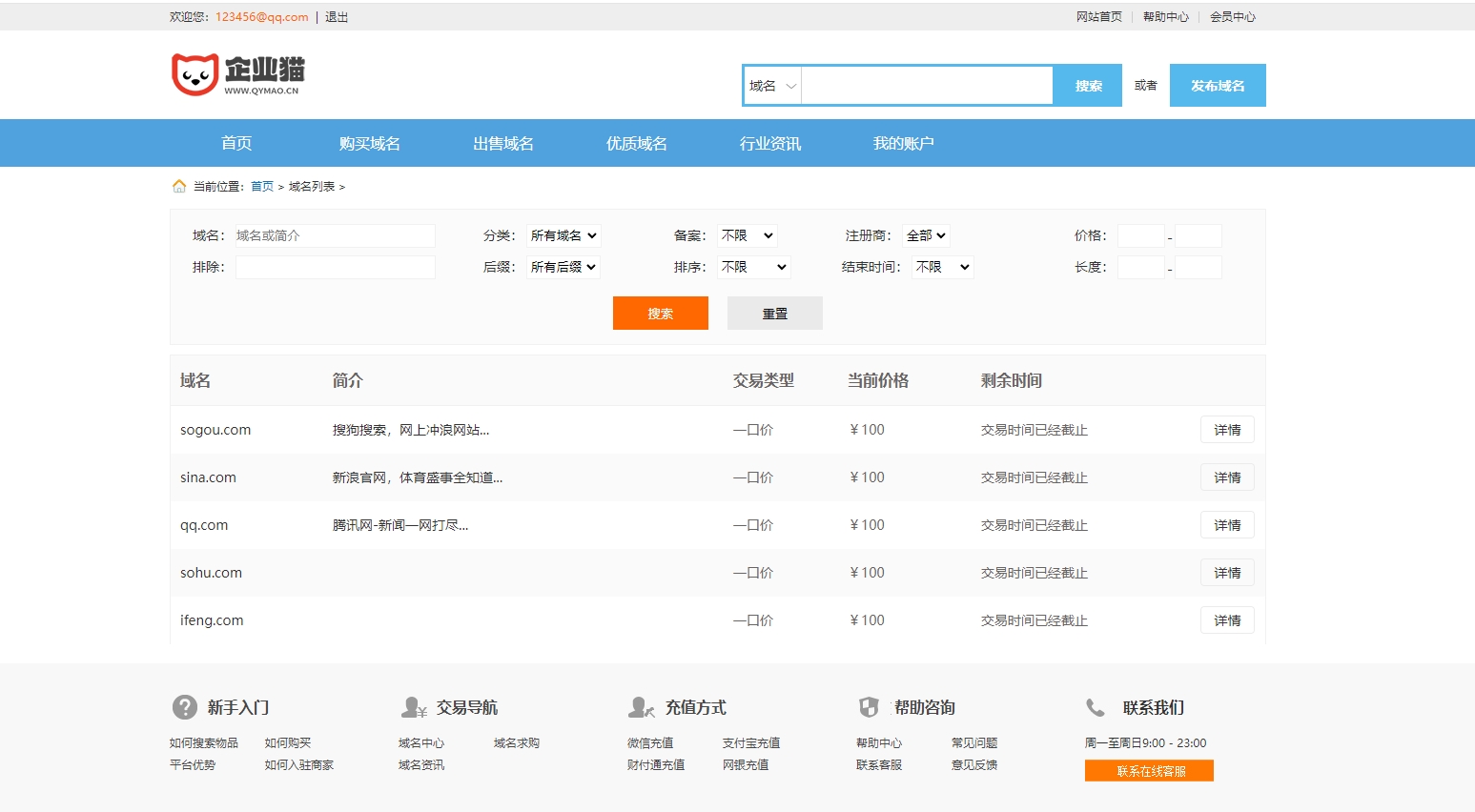
Task: Click the shield icon beside 帮助咨询
Action: (x=869, y=707)
